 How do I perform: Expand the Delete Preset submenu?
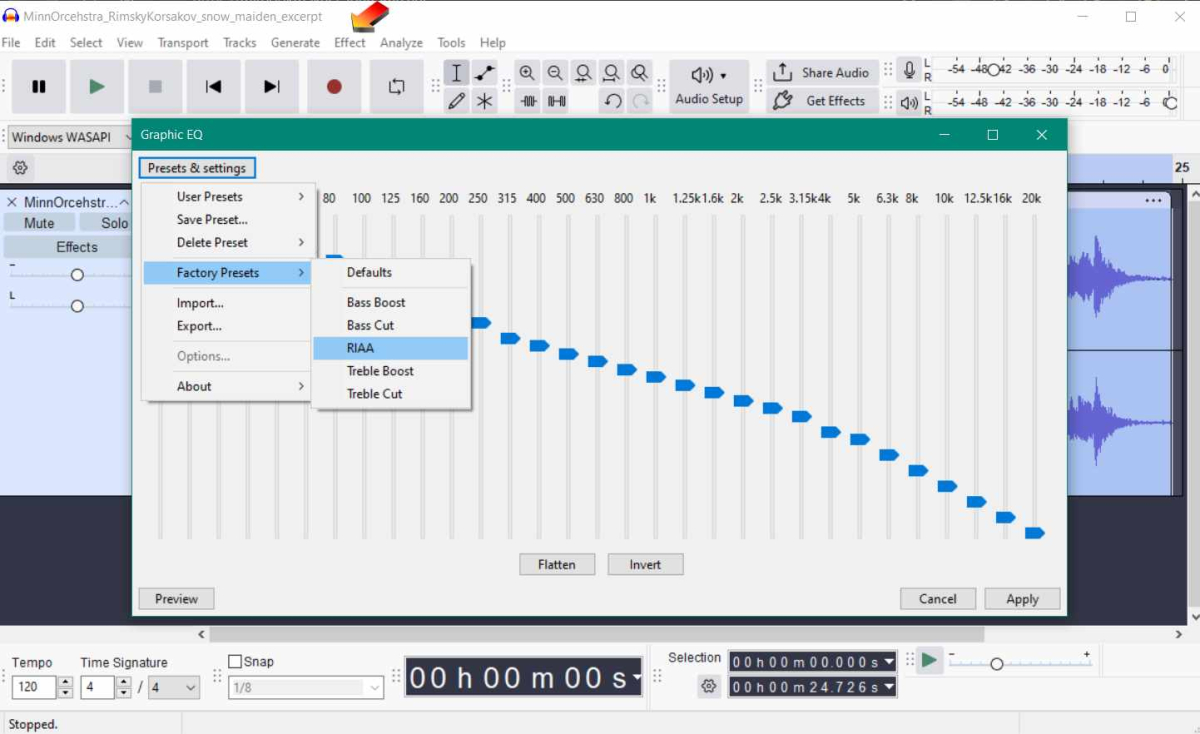pyautogui.click(x=229, y=243)
